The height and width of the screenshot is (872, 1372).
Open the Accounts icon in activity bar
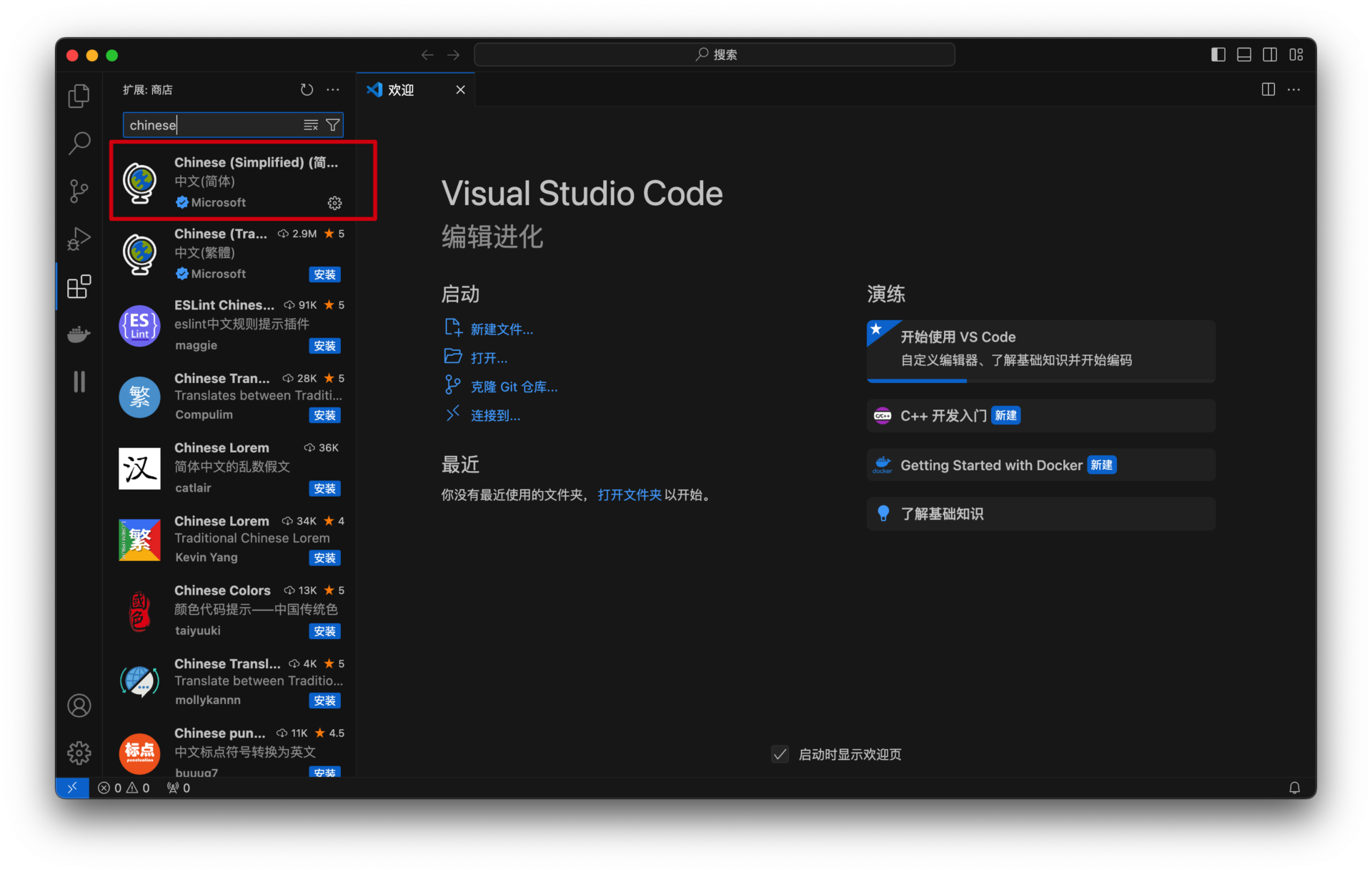[79, 705]
